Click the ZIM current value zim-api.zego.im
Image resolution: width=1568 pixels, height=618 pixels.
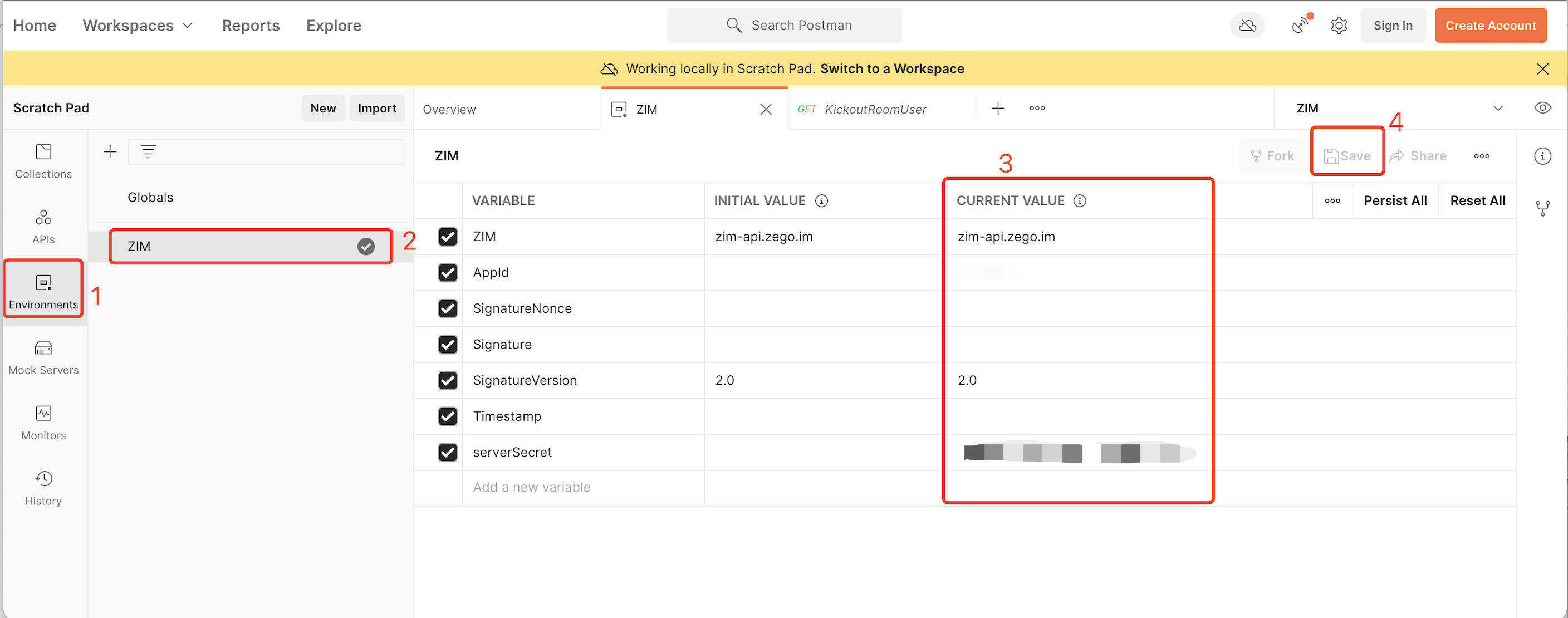point(1006,236)
